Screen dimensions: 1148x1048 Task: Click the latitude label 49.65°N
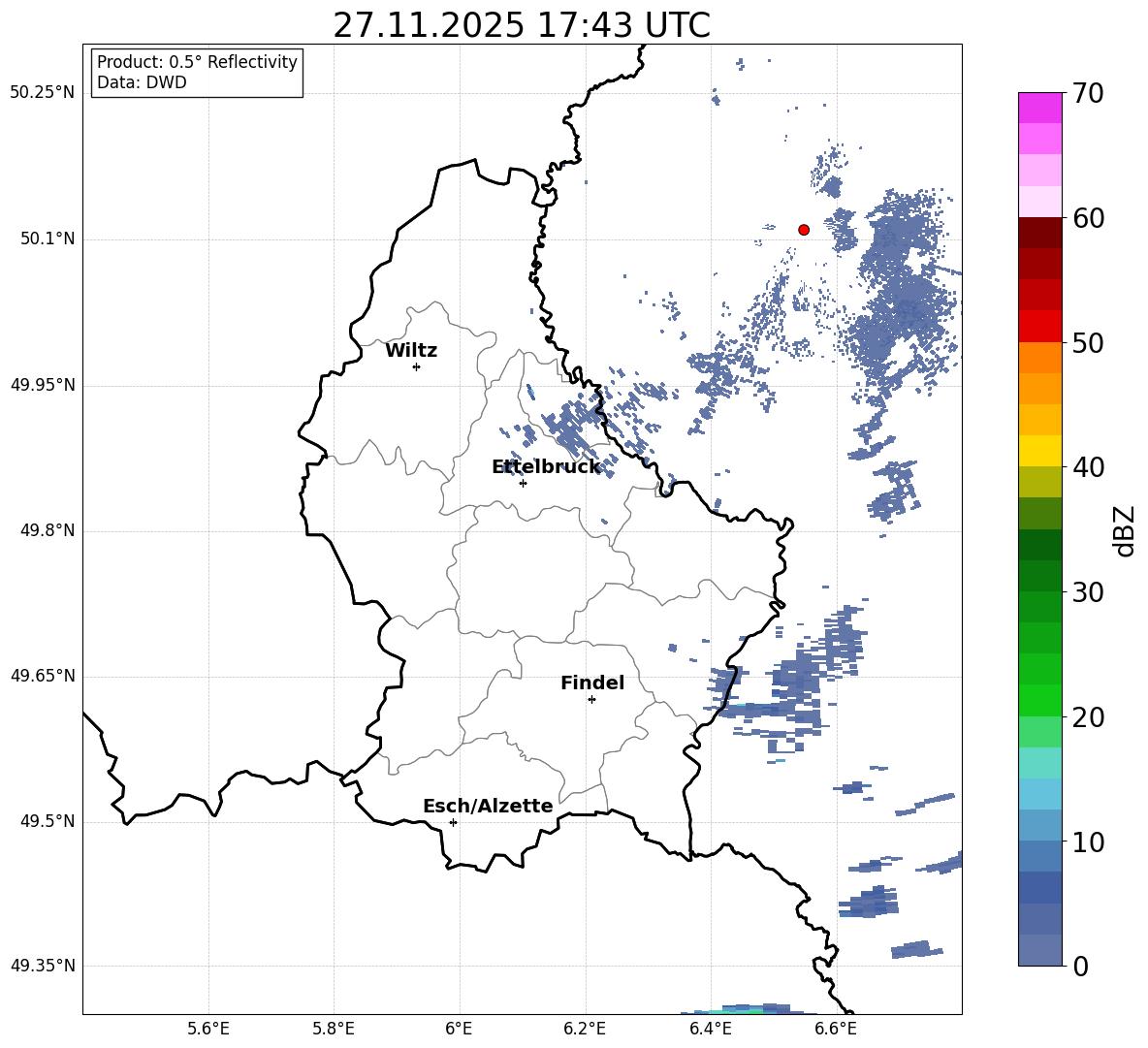coord(43,676)
